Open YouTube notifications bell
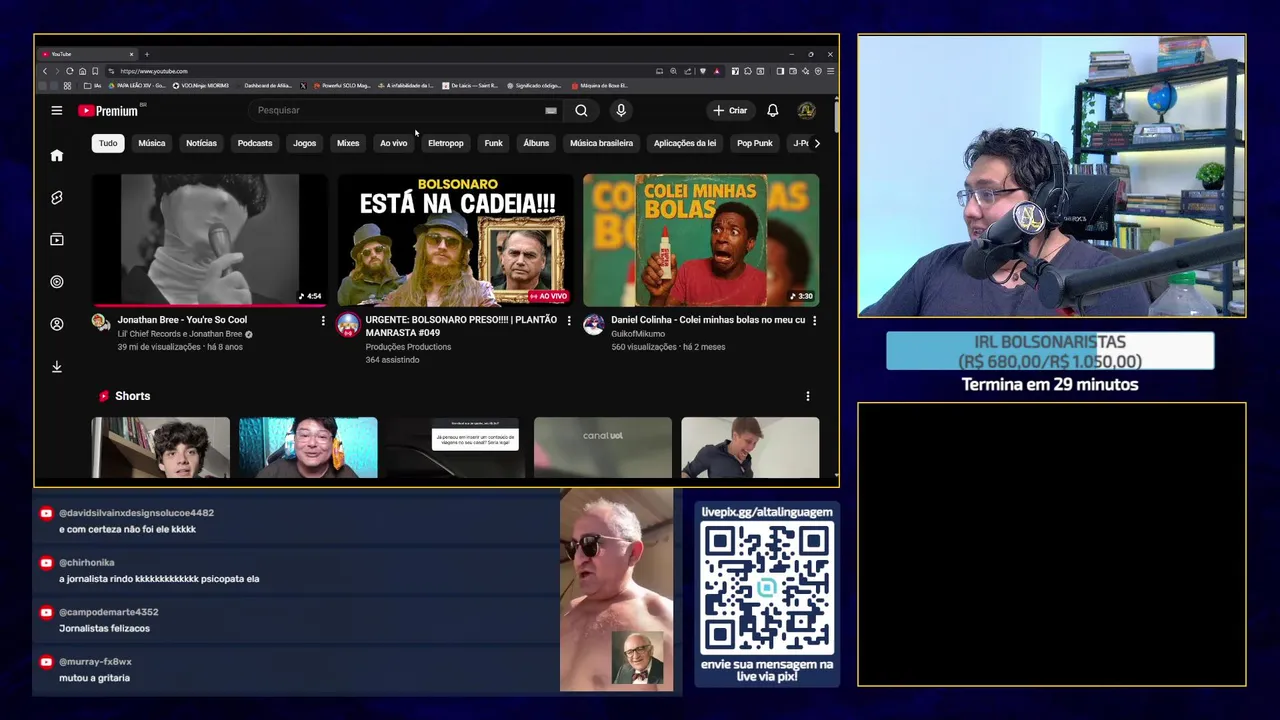The image size is (1280, 720). [772, 111]
